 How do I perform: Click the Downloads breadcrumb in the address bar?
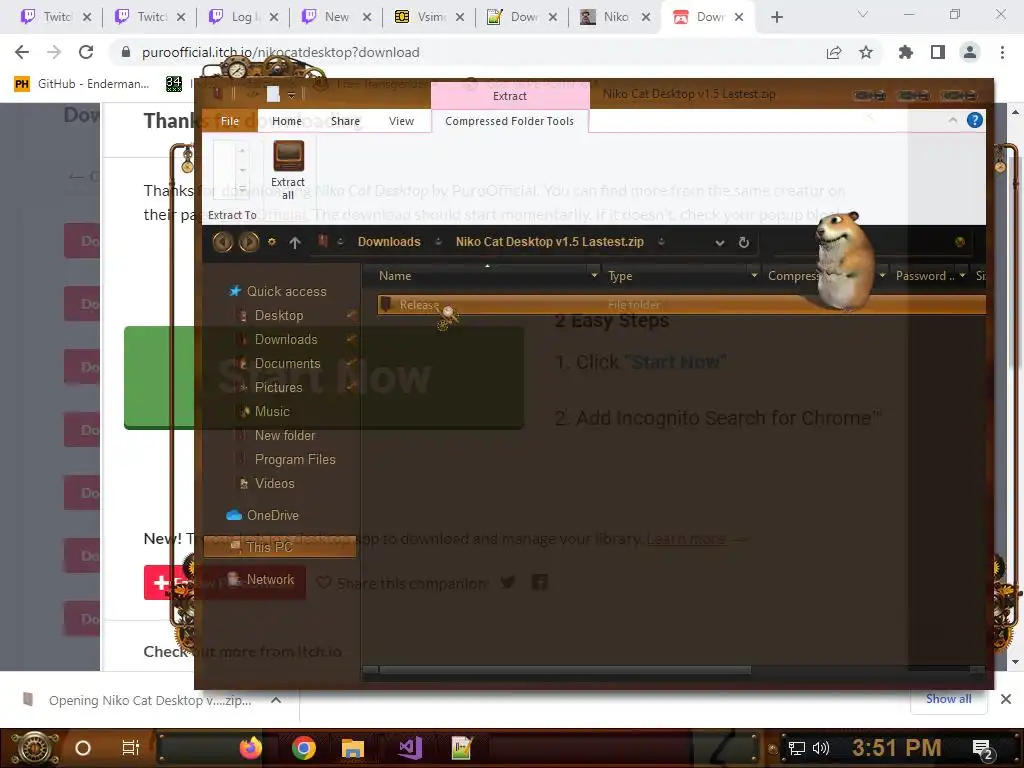click(389, 242)
